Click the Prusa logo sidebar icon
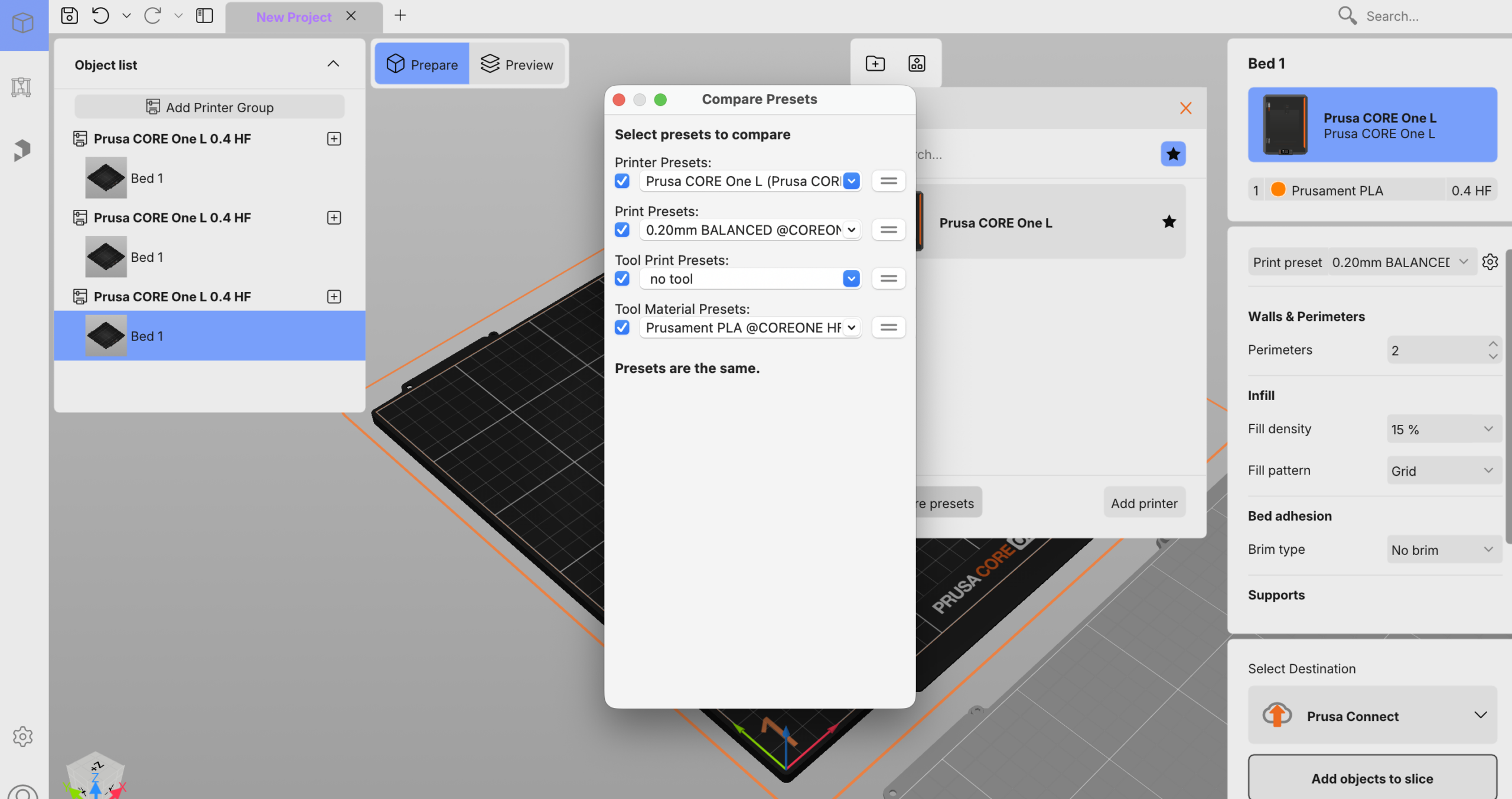The height and width of the screenshot is (799, 1512). tap(22, 150)
